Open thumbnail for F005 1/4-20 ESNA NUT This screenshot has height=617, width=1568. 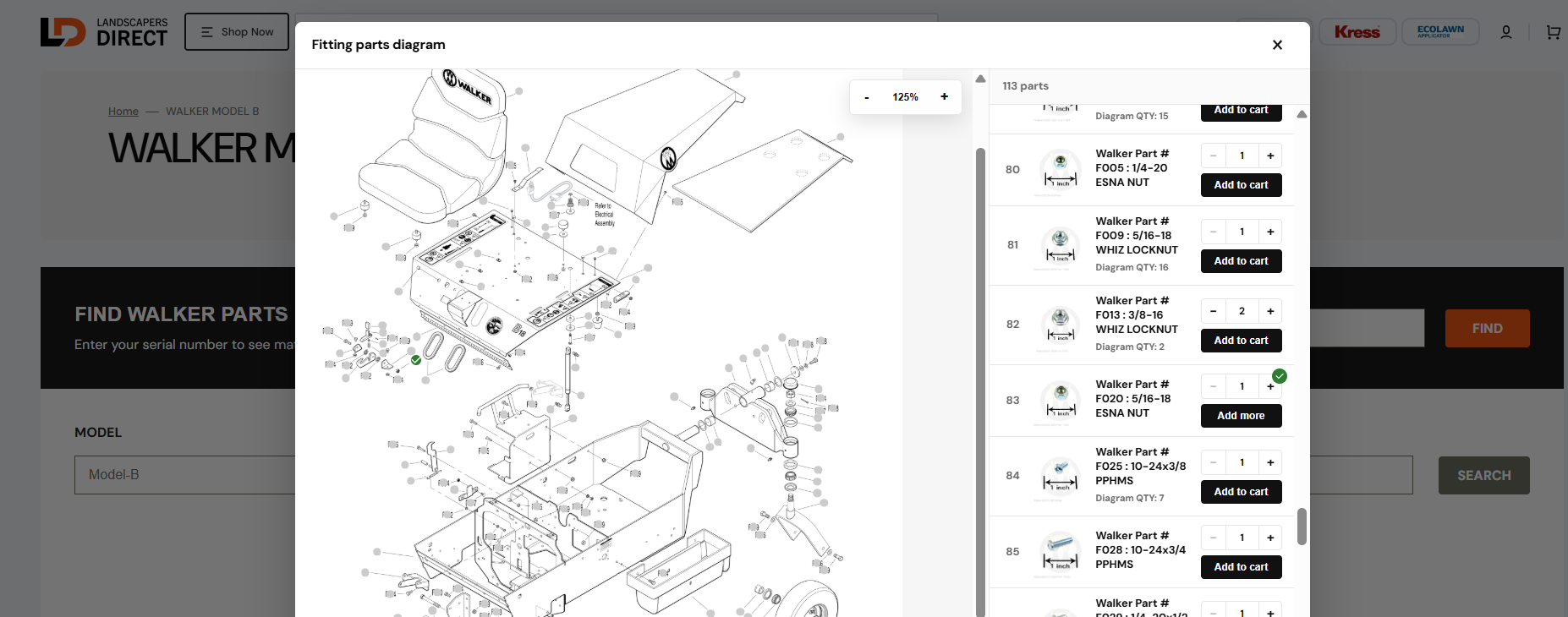click(x=1060, y=169)
